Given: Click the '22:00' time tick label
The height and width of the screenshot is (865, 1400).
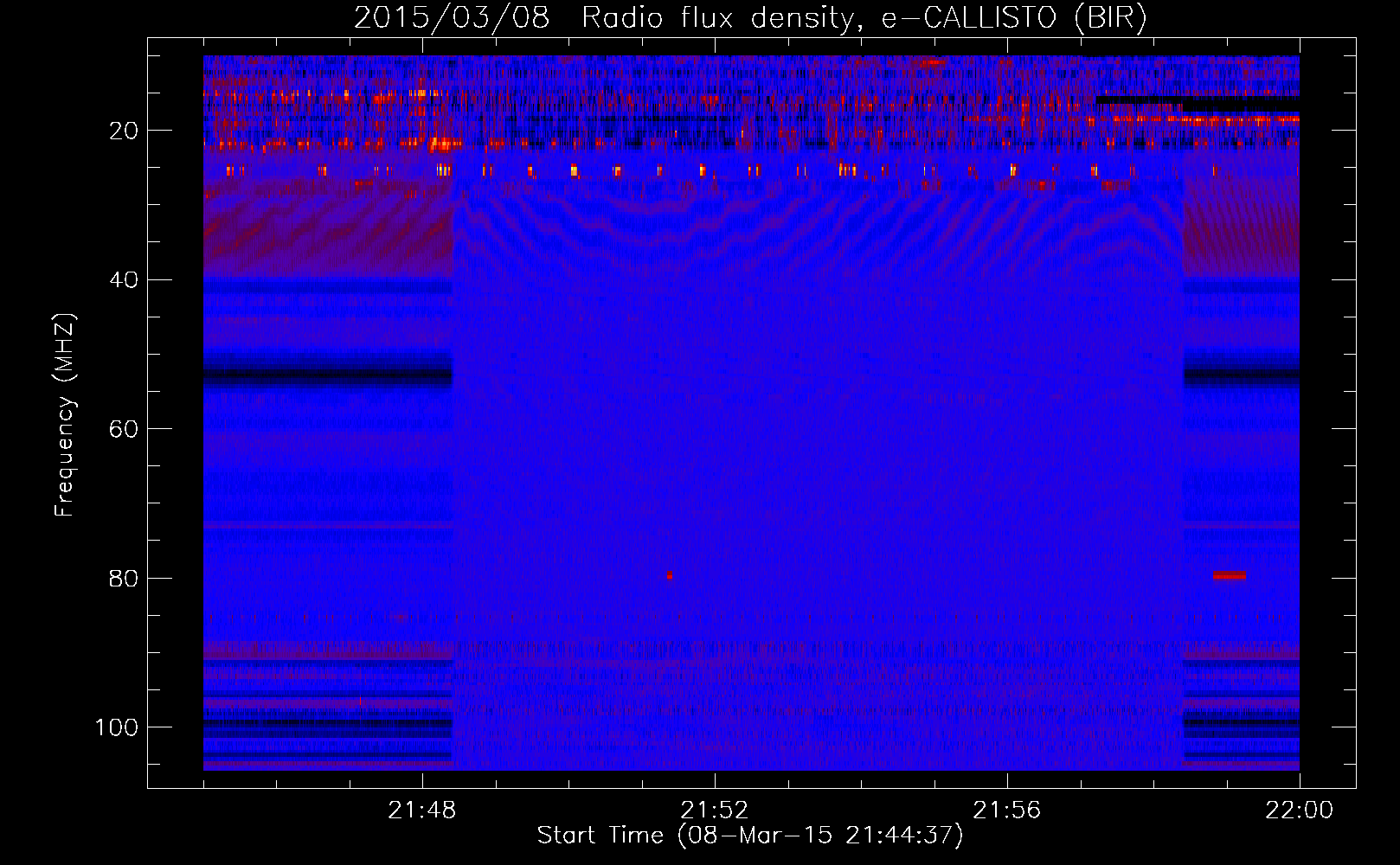Looking at the screenshot, I should pos(1300,811).
